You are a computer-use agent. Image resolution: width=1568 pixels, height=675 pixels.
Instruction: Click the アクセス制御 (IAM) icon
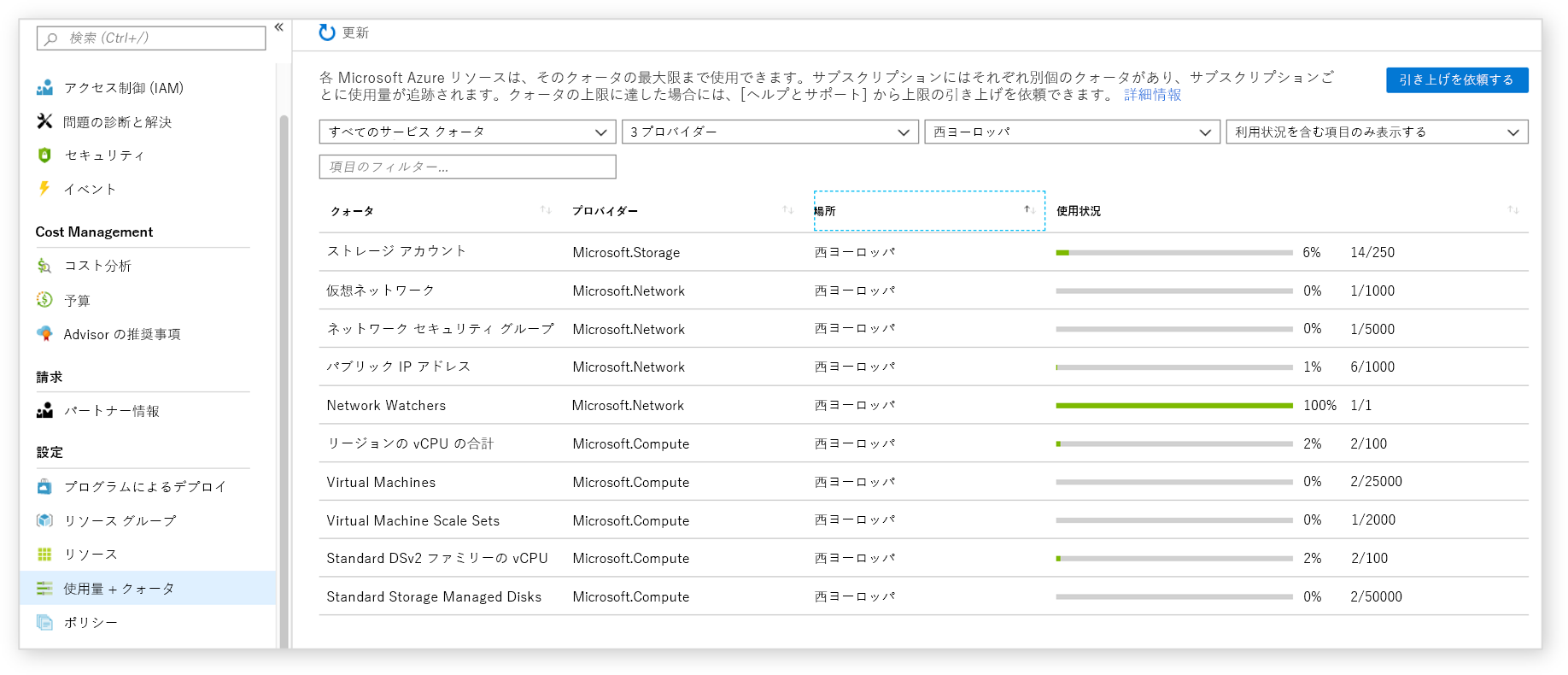pyautogui.click(x=45, y=88)
